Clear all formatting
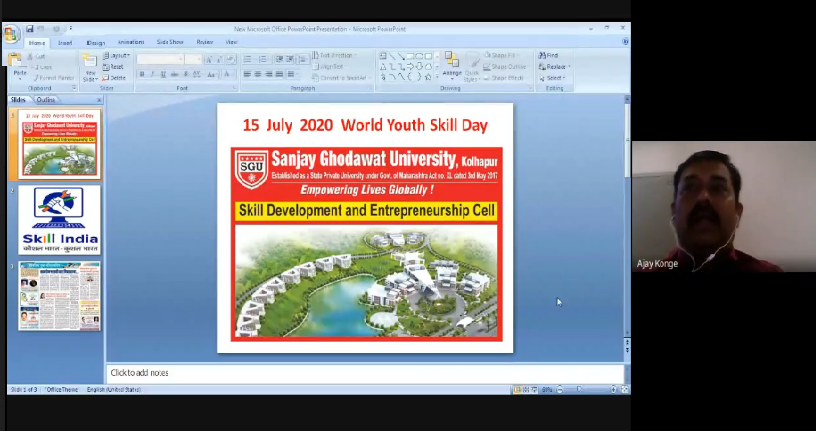This screenshot has height=432, width=820. coord(231,60)
